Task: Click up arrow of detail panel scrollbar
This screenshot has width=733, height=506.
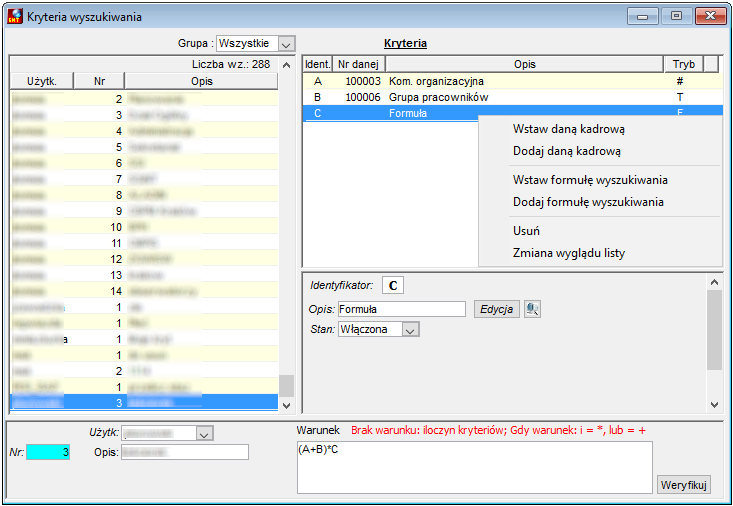Action: point(714,282)
